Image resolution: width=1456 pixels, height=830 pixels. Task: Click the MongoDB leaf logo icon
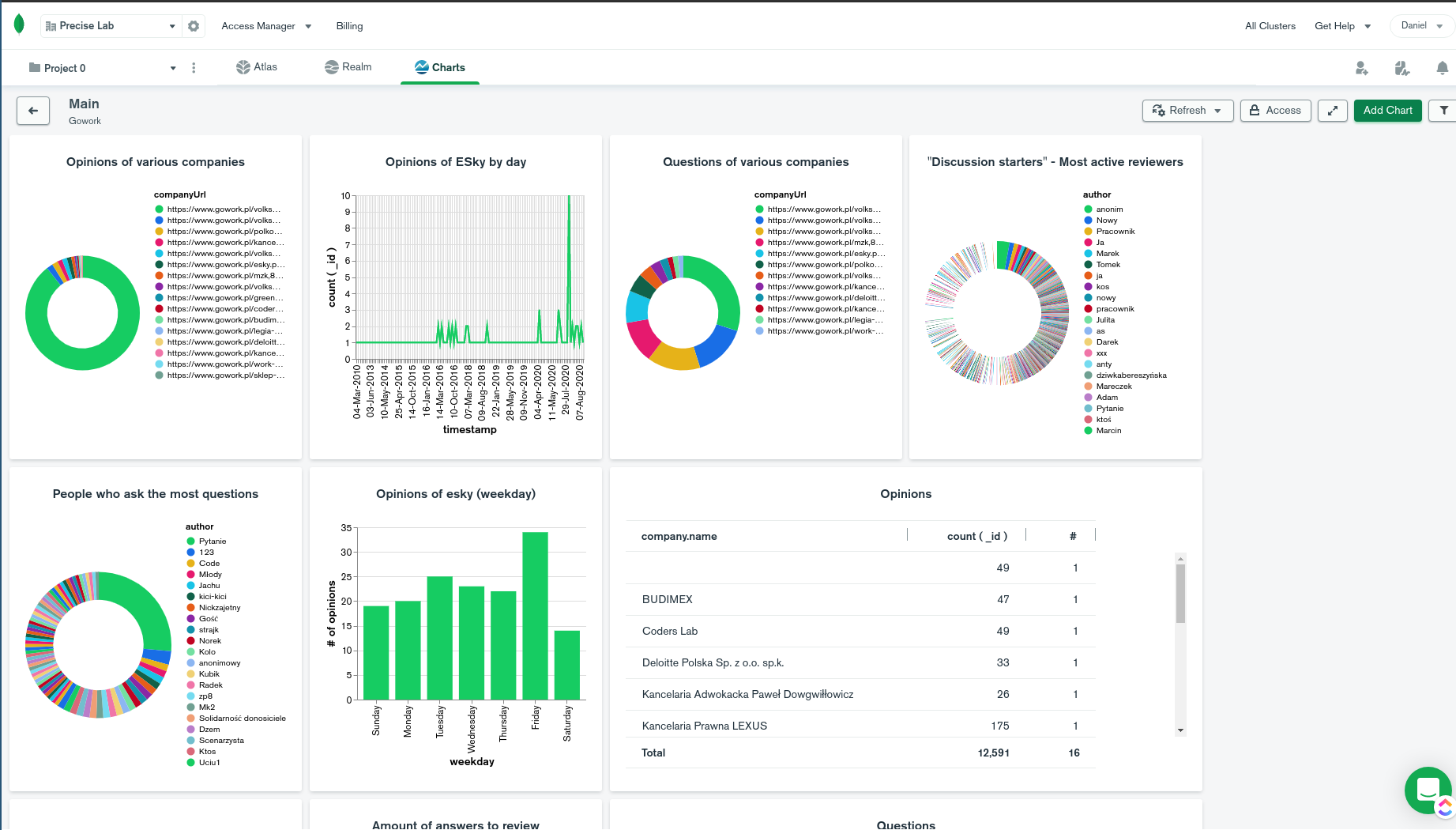pos(19,25)
